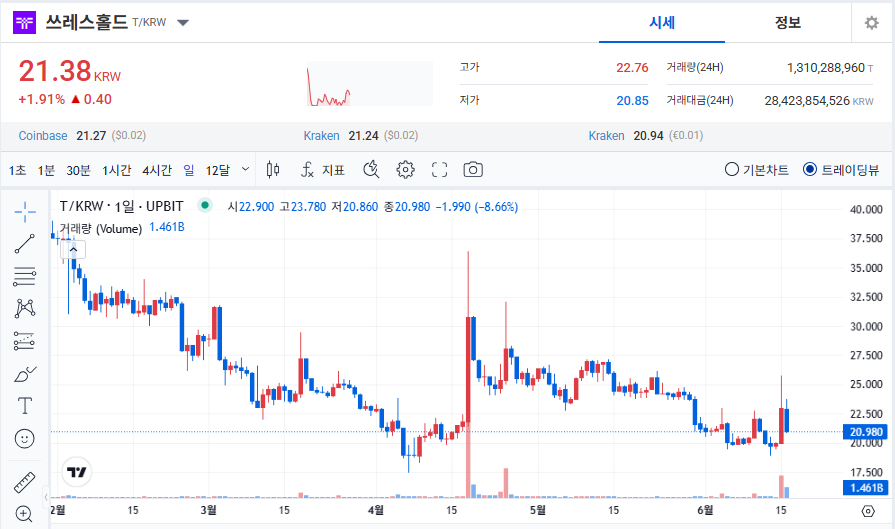Click the 고가 value 22.76
895x529 pixels.
click(x=632, y=68)
